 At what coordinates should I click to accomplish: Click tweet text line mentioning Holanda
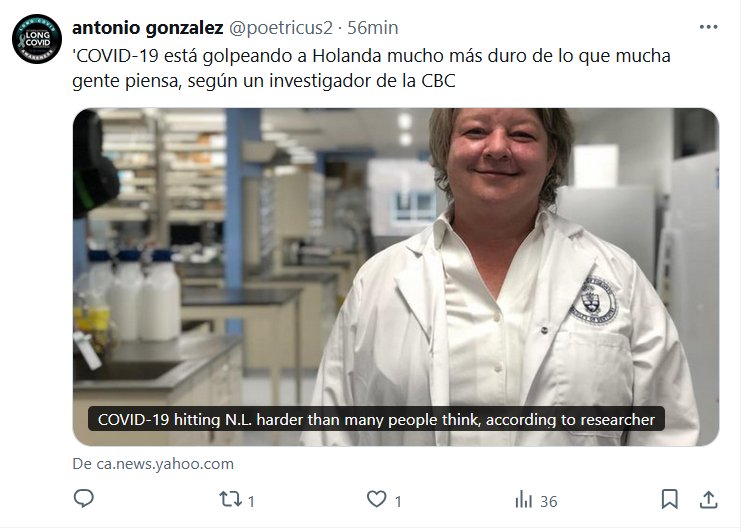[x=371, y=56]
